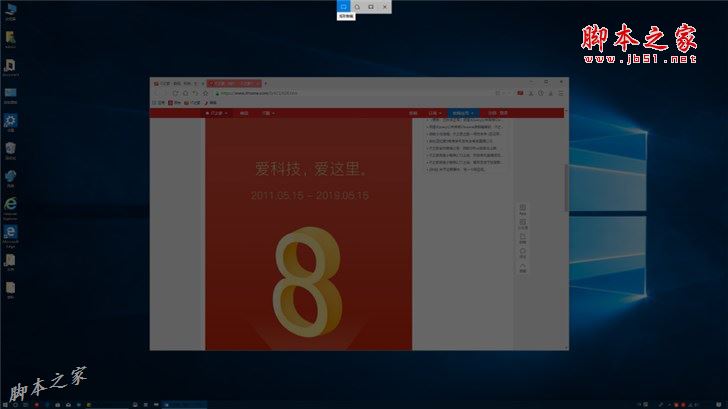728x409 pixels.
Task: Open the This PC desktop icon
Action: (x=10, y=12)
